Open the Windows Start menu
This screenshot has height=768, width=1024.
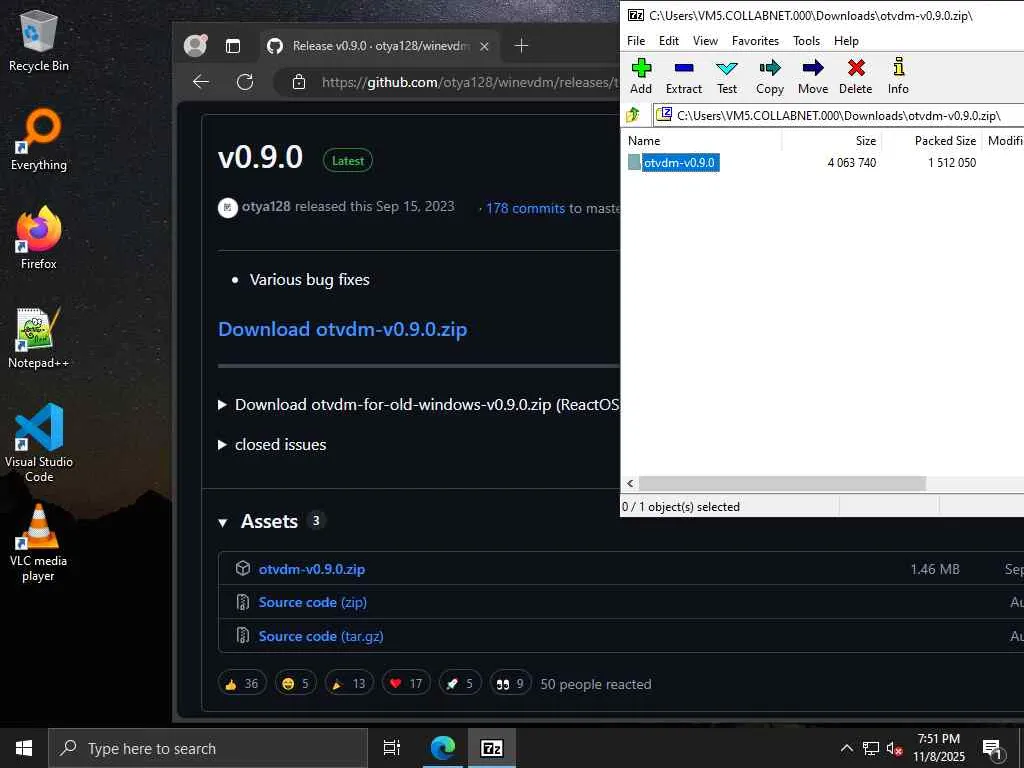(x=24, y=748)
